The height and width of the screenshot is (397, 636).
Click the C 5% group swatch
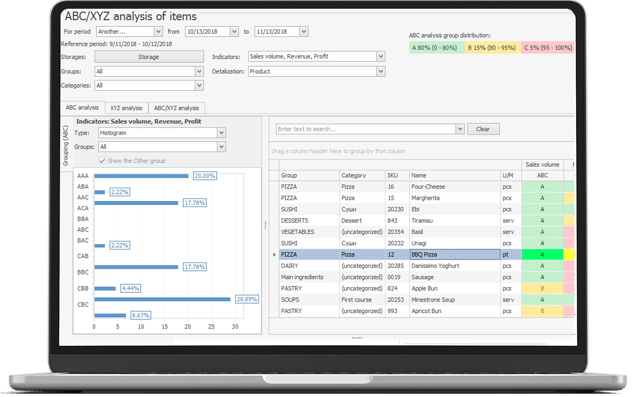coord(548,47)
